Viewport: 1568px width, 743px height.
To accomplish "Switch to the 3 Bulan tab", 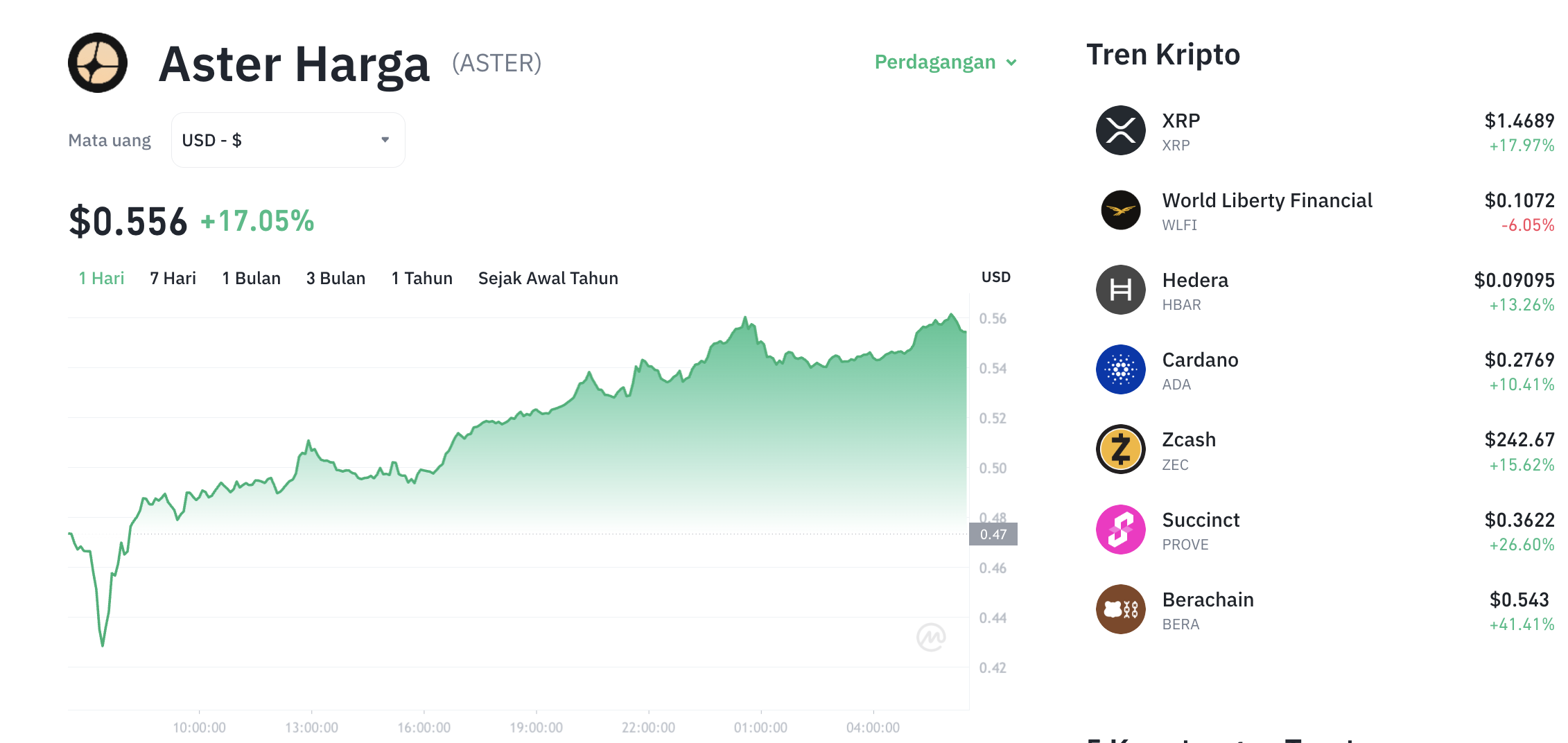I will coord(336,278).
